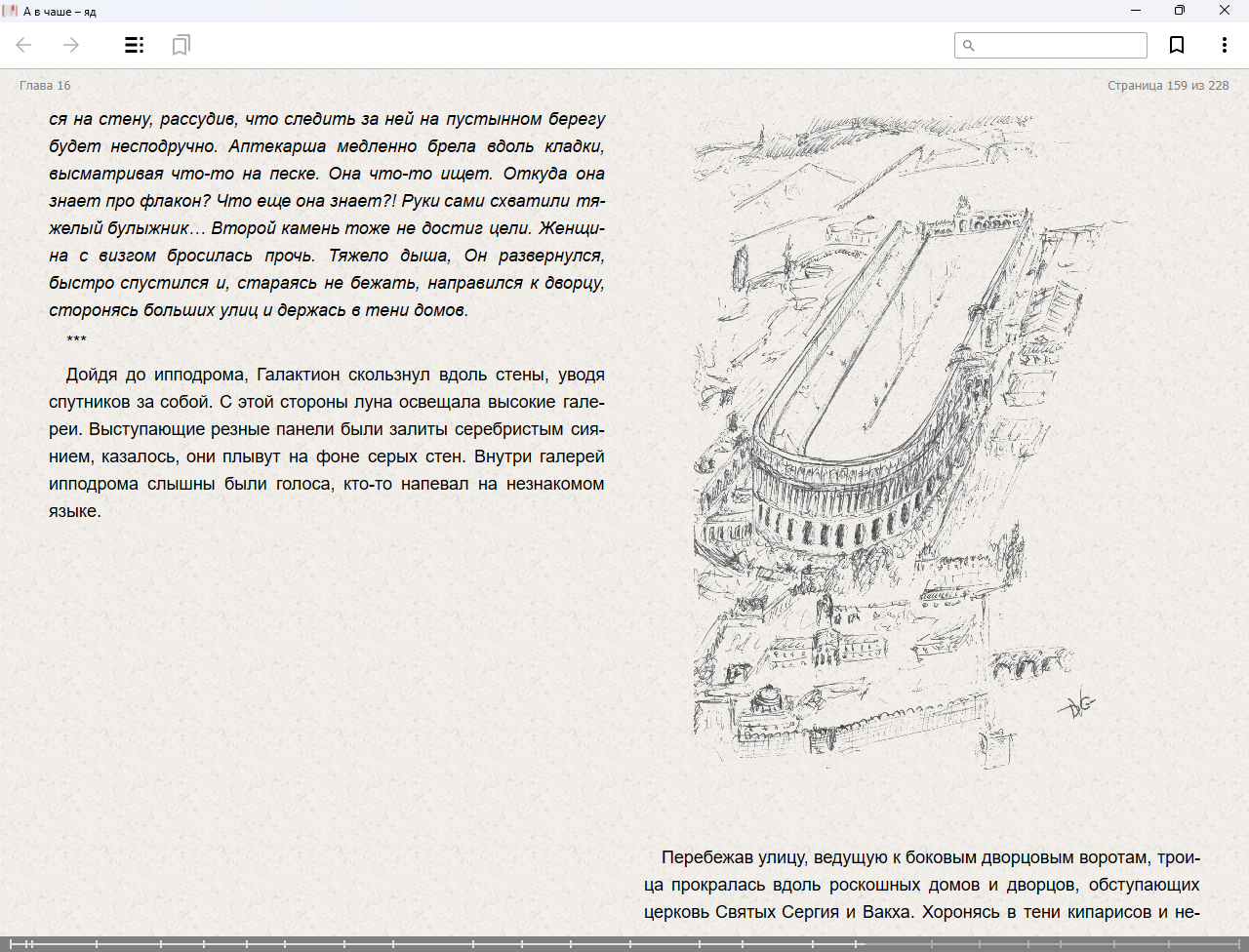The width and height of the screenshot is (1249, 952).
Task: Click the paragraph starting "Перебежав улицу"
Action: point(922,885)
